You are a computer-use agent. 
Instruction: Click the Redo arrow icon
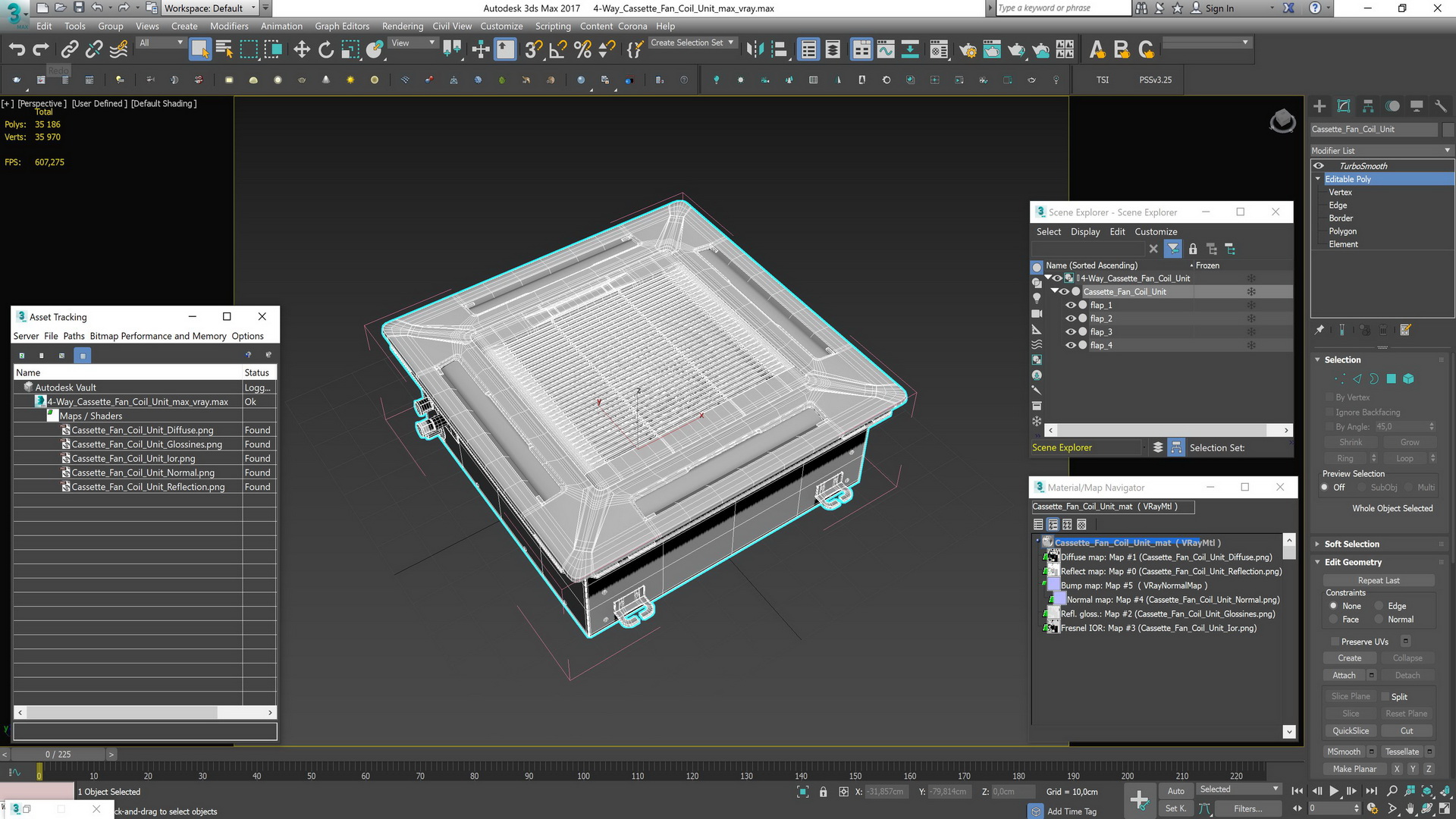click(x=41, y=50)
